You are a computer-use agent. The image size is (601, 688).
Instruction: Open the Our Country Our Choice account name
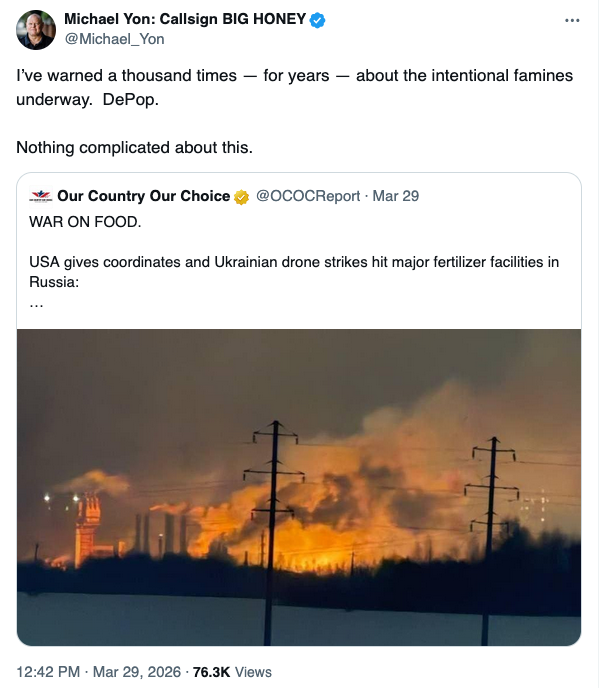click(x=144, y=196)
